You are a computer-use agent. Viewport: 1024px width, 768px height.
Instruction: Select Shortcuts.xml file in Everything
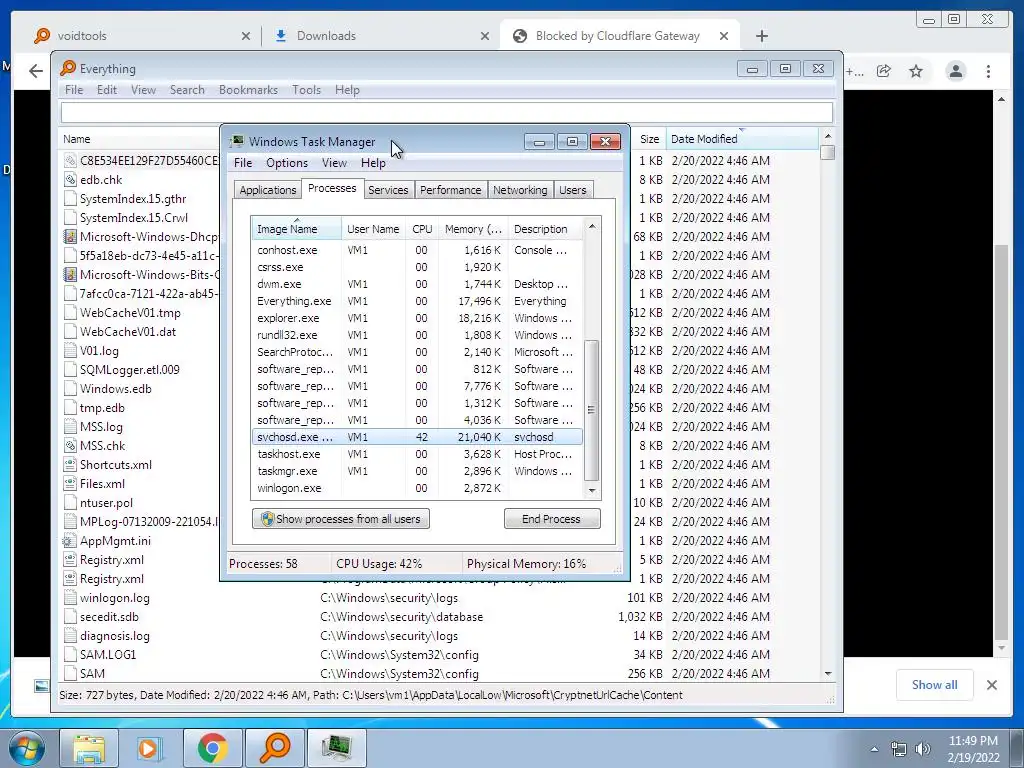(x=116, y=465)
